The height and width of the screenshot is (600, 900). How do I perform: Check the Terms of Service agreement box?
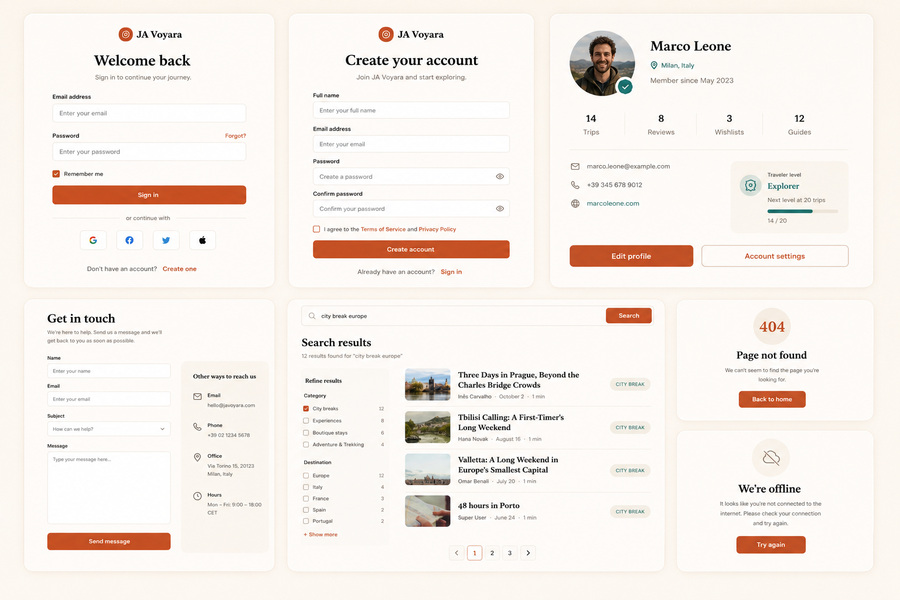point(316,229)
